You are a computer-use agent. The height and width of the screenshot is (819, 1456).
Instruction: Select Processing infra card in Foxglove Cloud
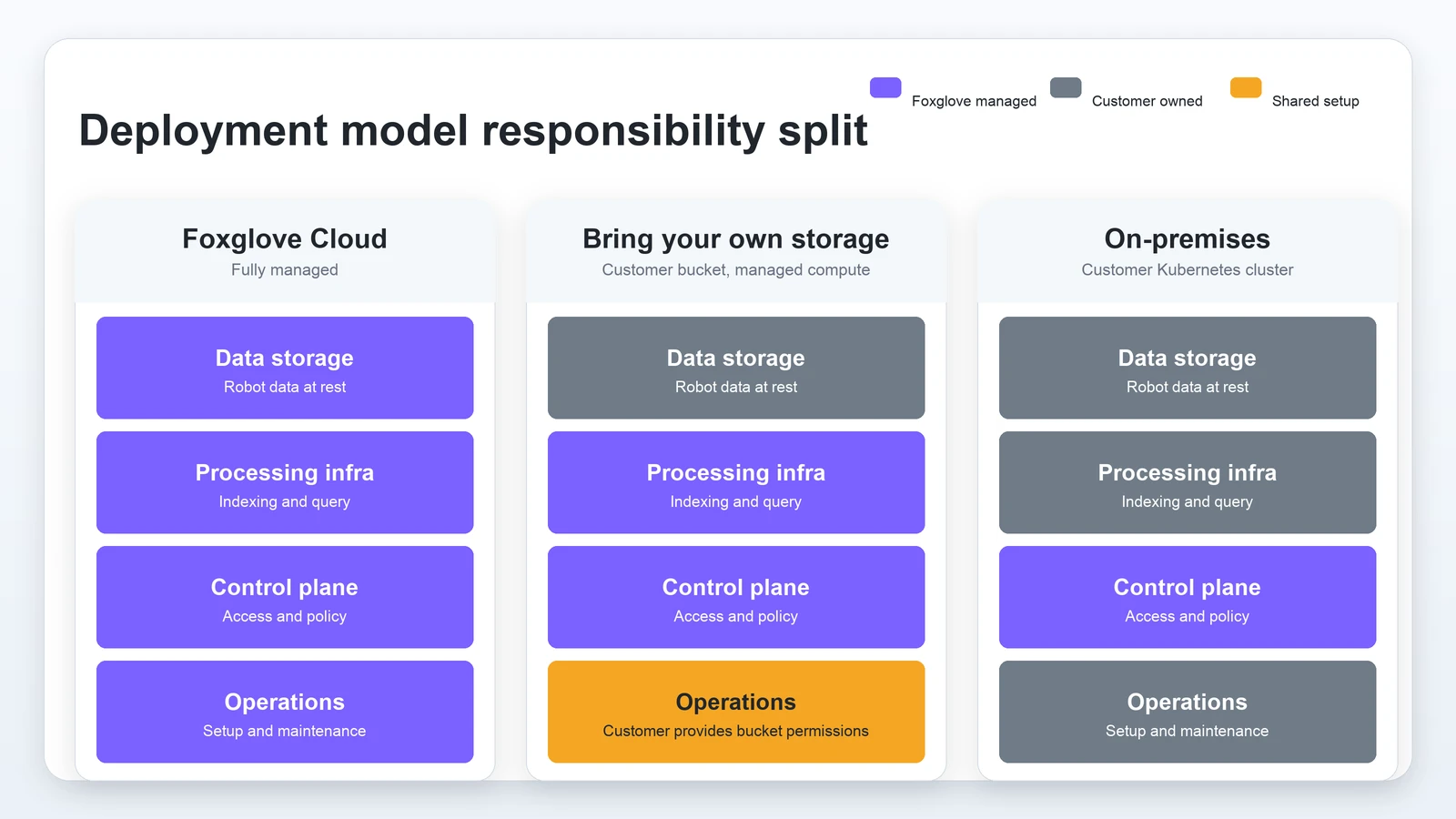click(x=285, y=482)
